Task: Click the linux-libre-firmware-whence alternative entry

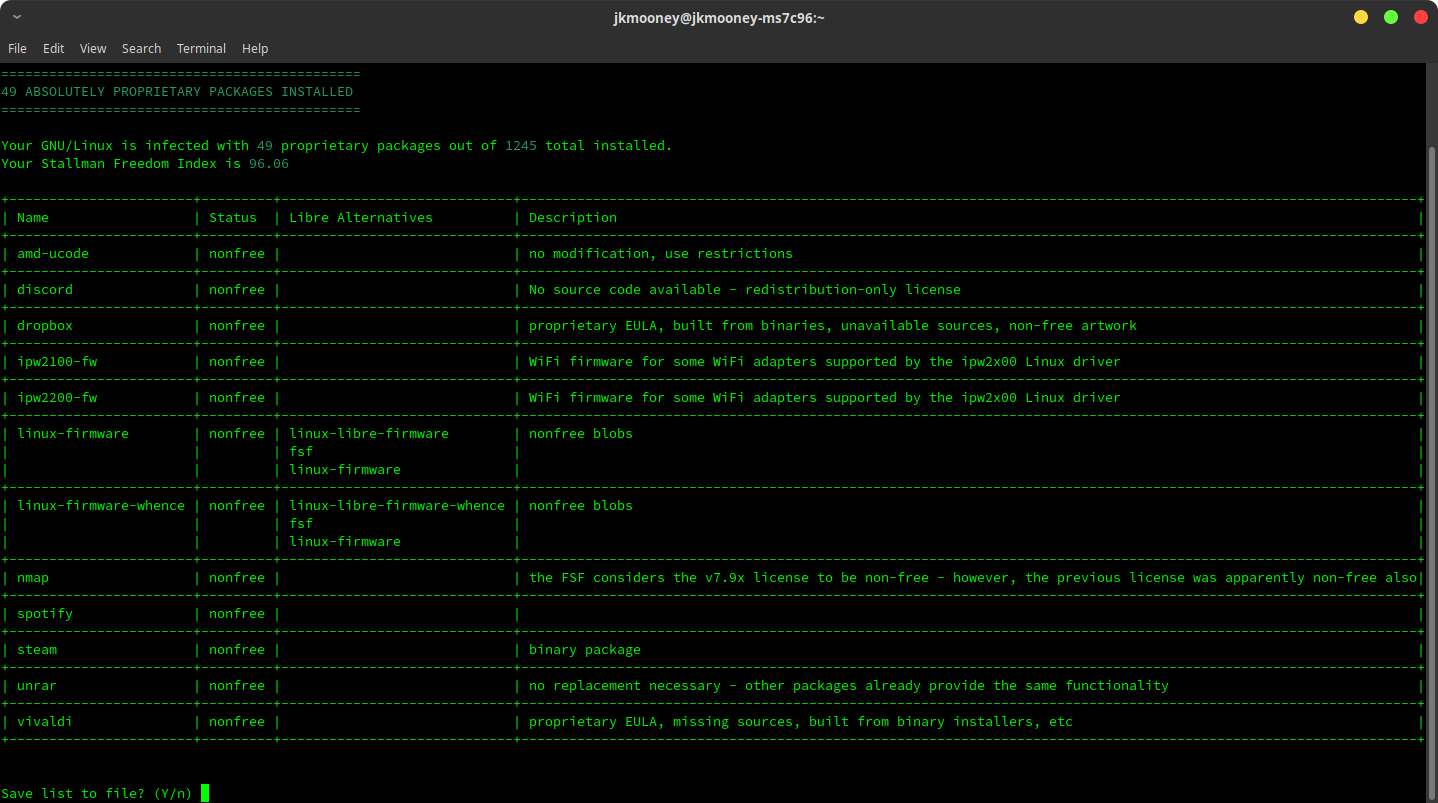Action: (x=397, y=505)
